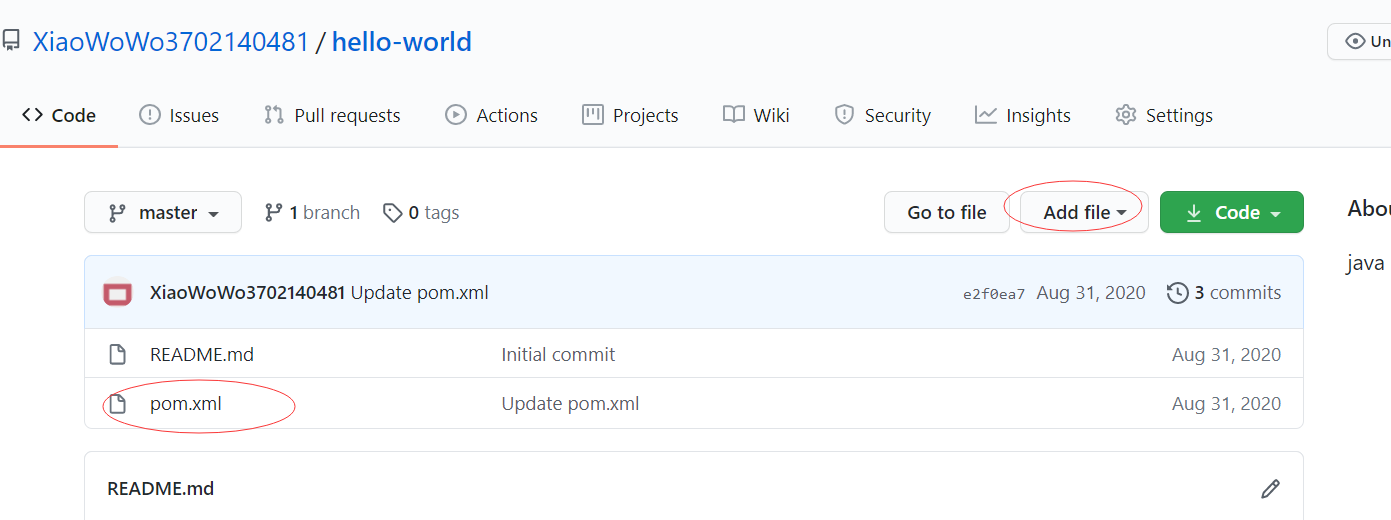Open the green Code download dropdown

[x=1232, y=213]
